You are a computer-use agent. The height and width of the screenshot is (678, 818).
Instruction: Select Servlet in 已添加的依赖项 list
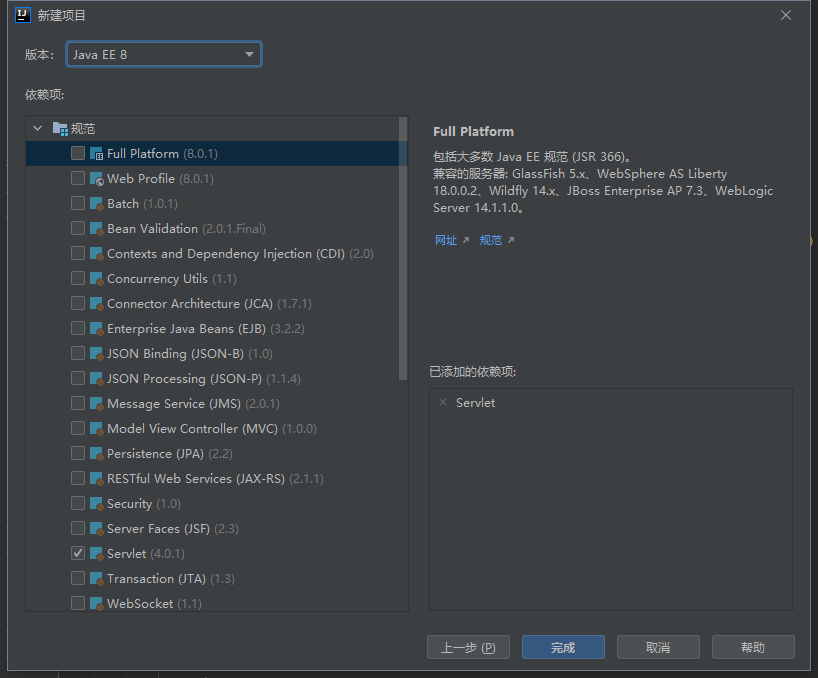475,403
